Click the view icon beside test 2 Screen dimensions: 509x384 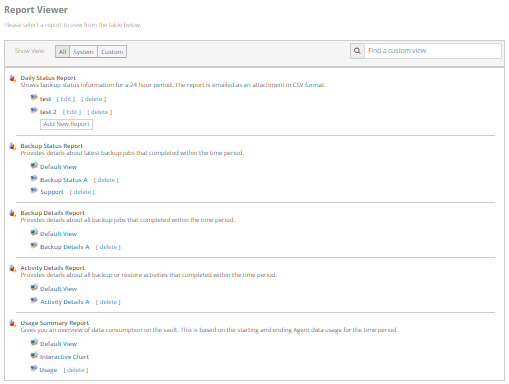(34, 110)
